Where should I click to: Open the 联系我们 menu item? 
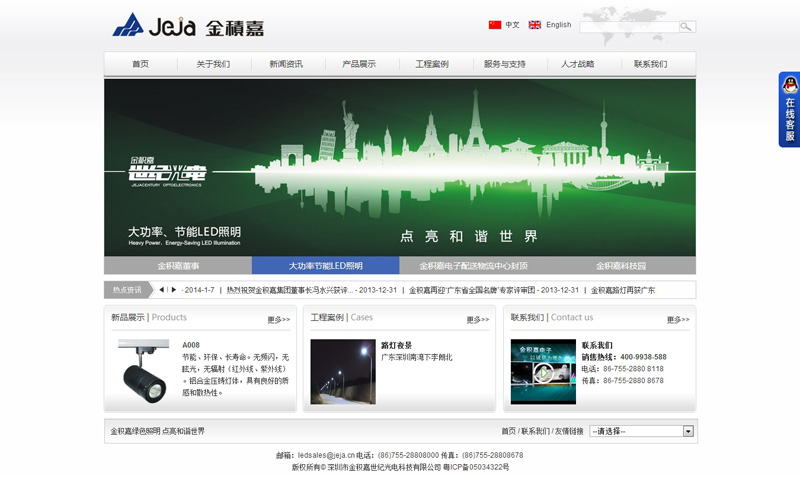tap(651, 64)
